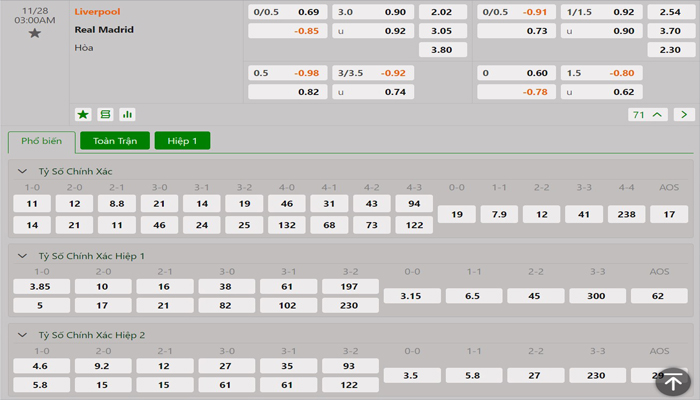Collapse Tỷ Số Chính Xác Hiệp 1 section

tap(24, 256)
